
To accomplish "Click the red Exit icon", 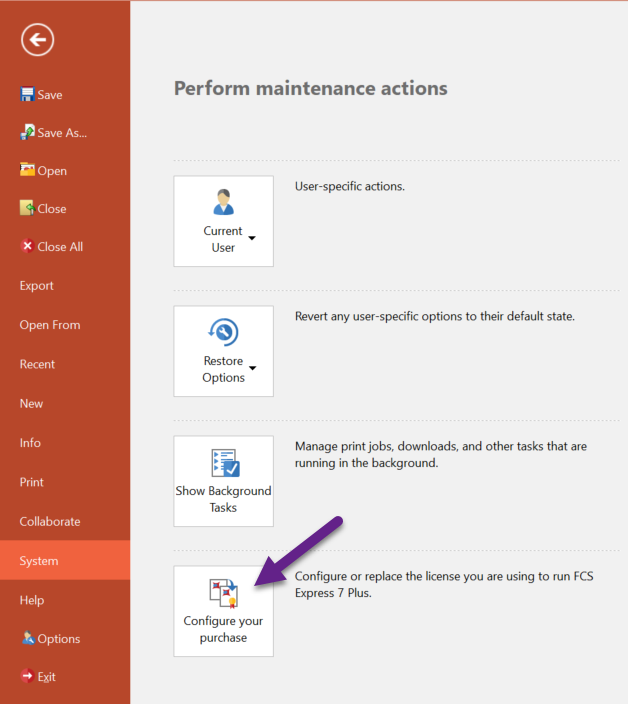I will (27, 676).
